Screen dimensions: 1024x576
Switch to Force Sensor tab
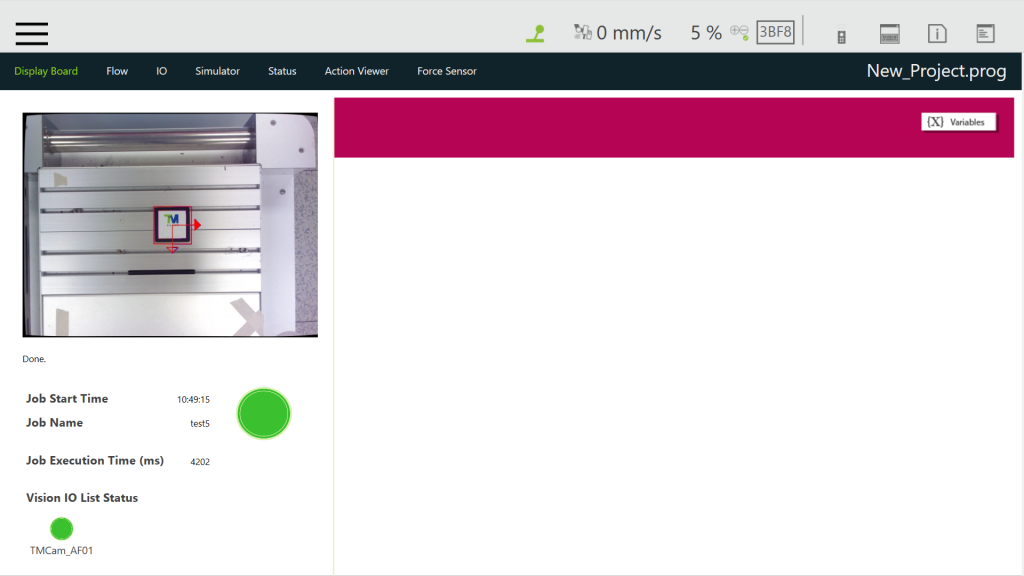pyautogui.click(x=446, y=71)
